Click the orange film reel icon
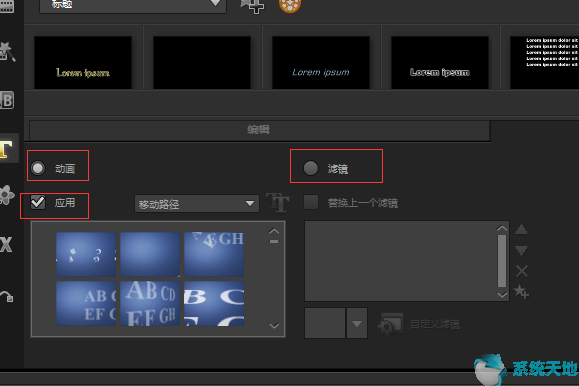Screen dimensions: 579x386 [x=290, y=6]
